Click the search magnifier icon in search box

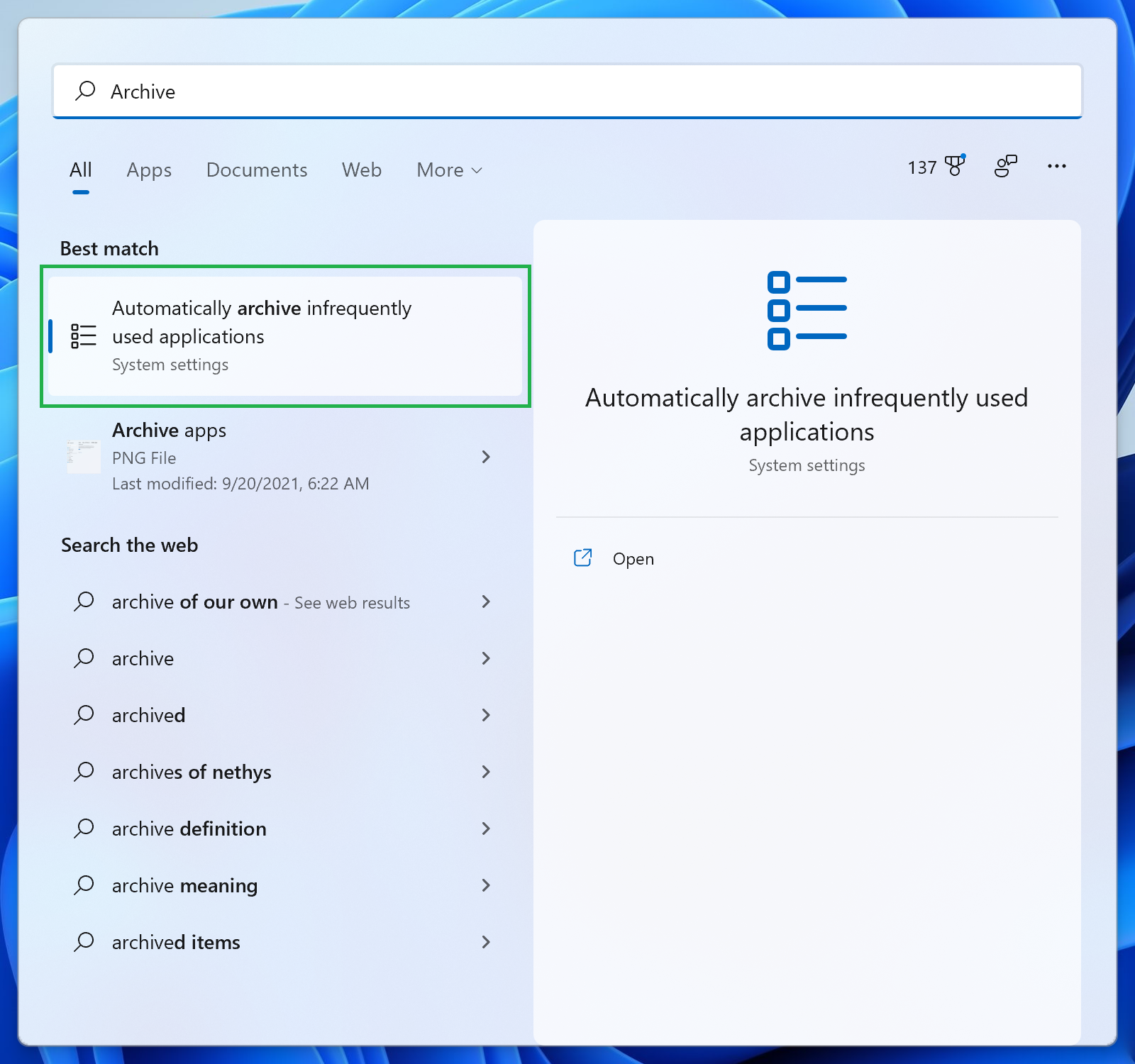[85, 91]
